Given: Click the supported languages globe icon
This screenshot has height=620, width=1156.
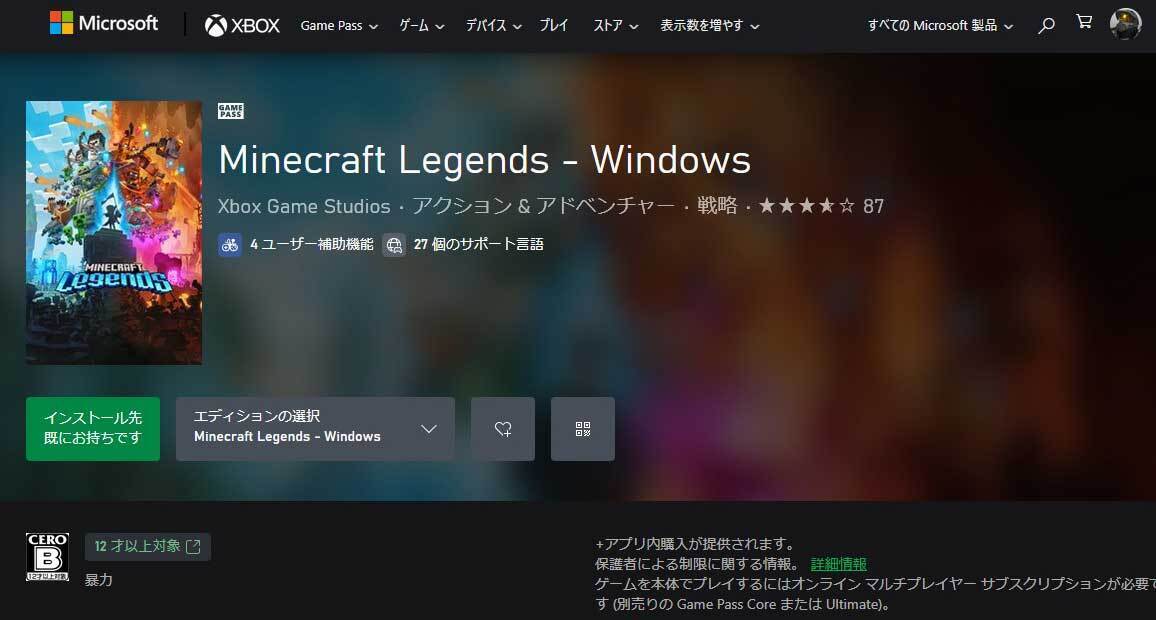Looking at the screenshot, I should (x=394, y=245).
